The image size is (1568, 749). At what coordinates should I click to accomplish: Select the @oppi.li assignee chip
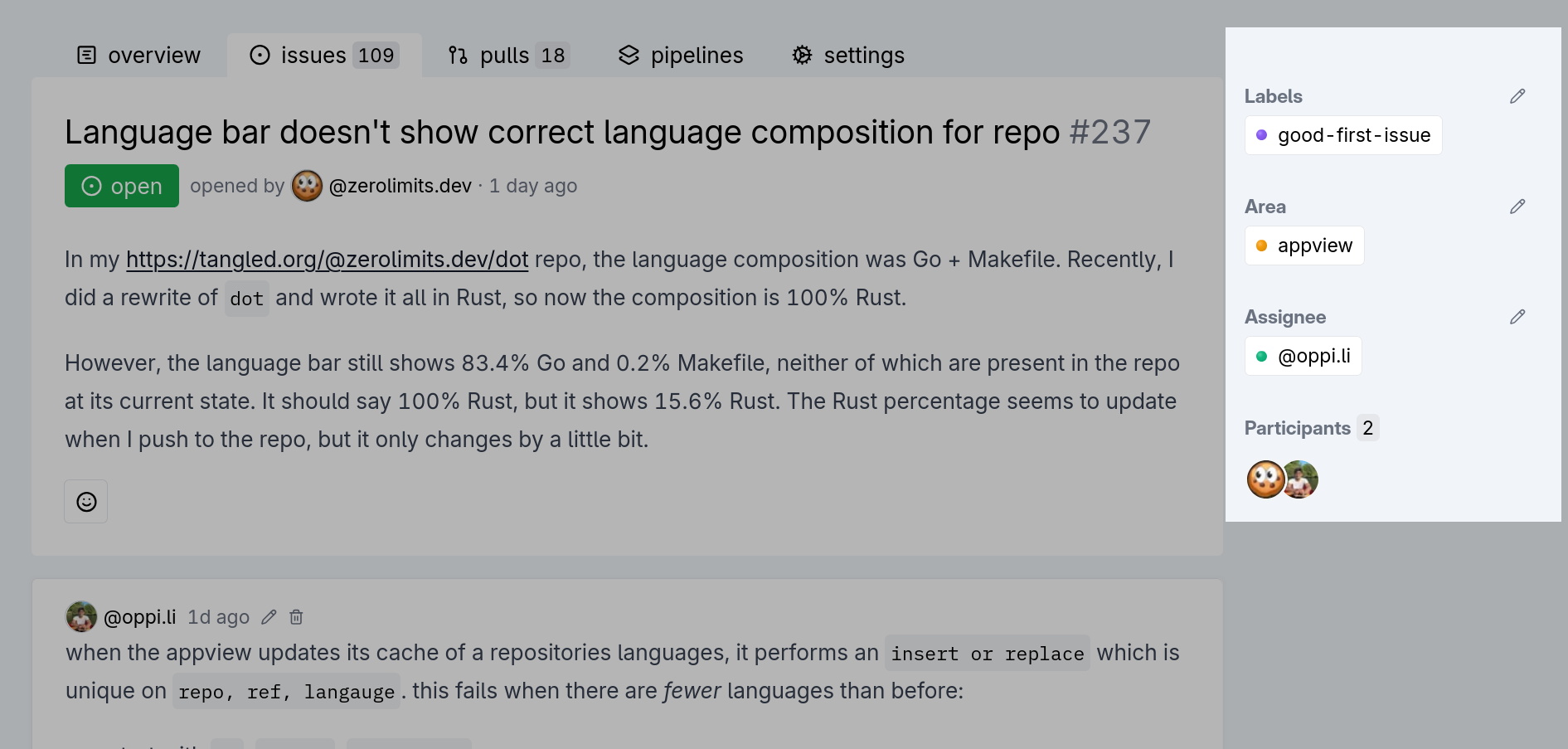(x=1303, y=356)
